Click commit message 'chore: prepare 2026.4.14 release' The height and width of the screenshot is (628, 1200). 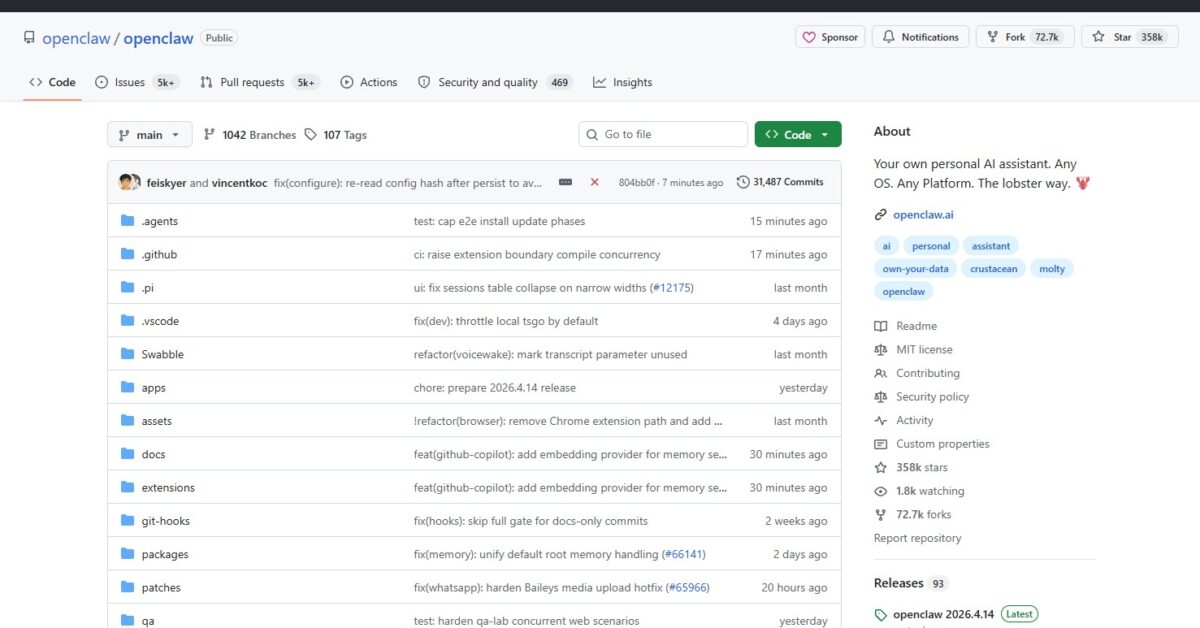coord(495,388)
